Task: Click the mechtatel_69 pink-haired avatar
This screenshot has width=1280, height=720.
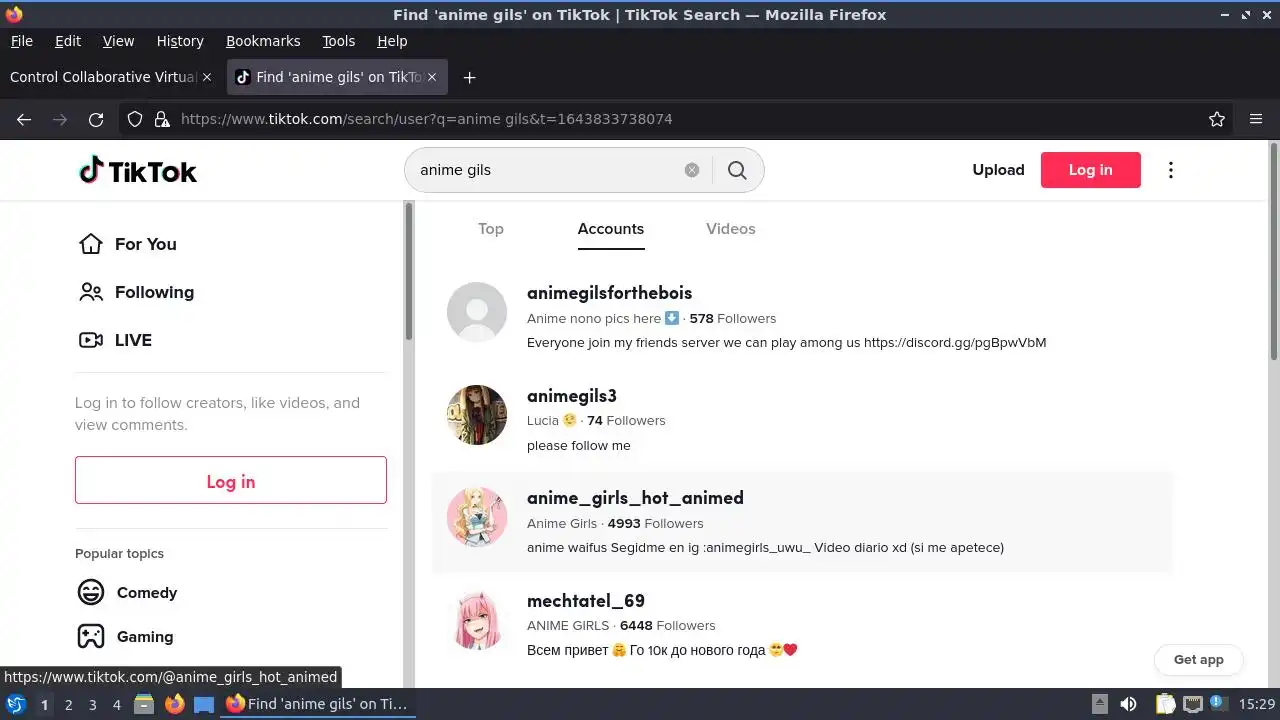Action: (477, 620)
